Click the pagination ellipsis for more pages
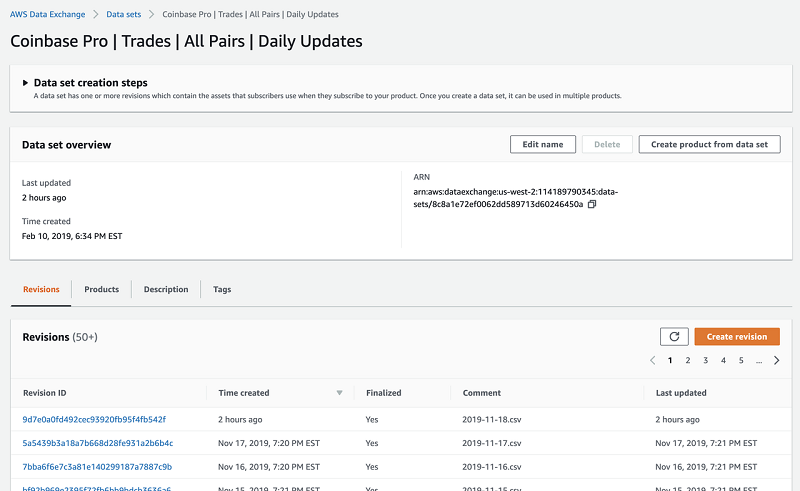The width and height of the screenshot is (800, 491). click(759, 360)
